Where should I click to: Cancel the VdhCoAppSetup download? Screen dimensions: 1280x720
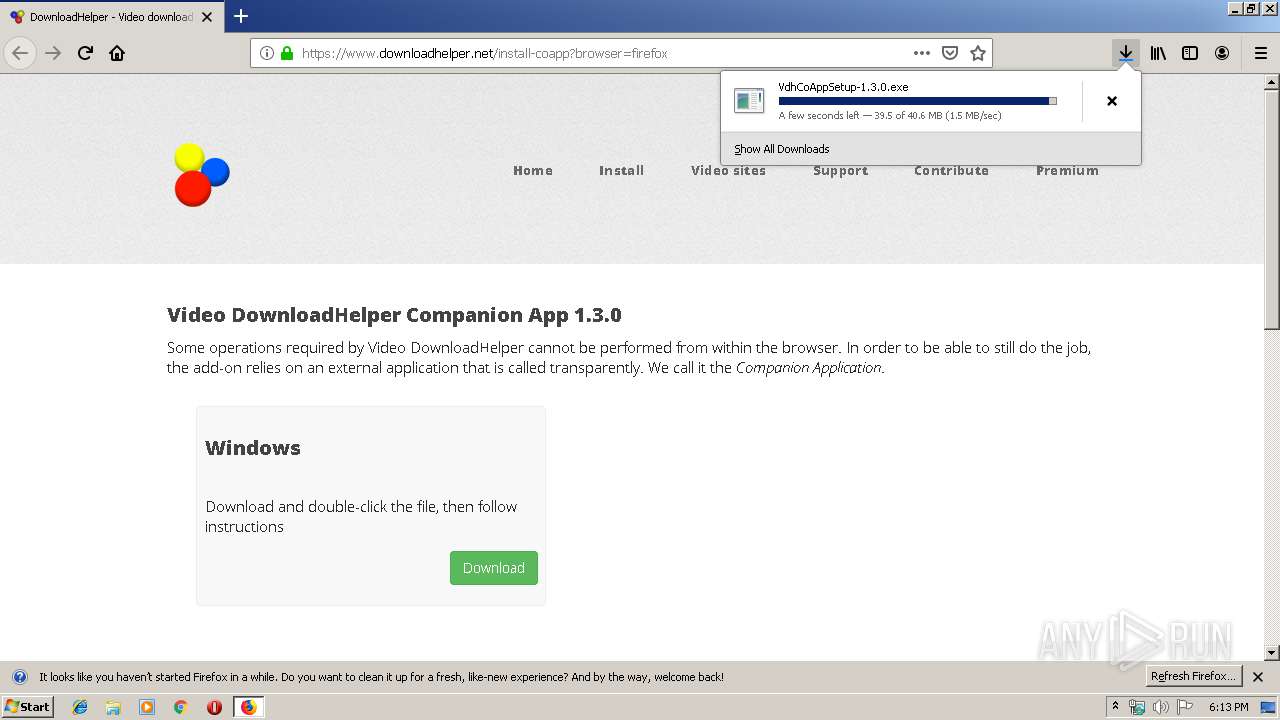click(x=1111, y=101)
